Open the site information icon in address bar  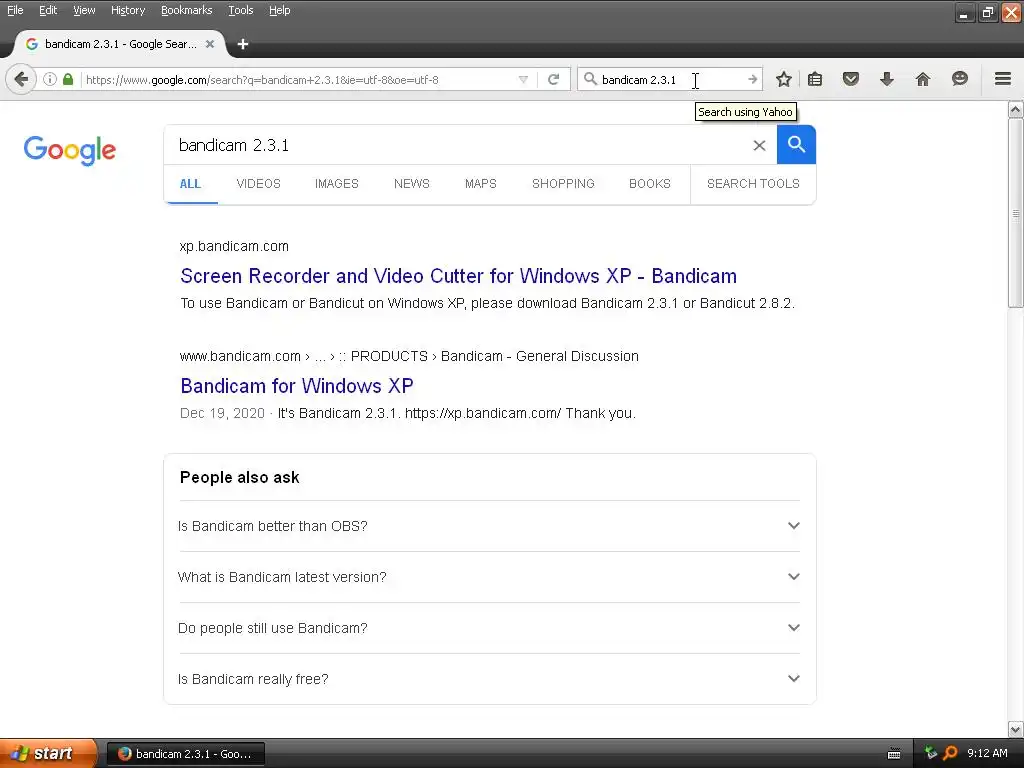pyautogui.click(x=50, y=80)
